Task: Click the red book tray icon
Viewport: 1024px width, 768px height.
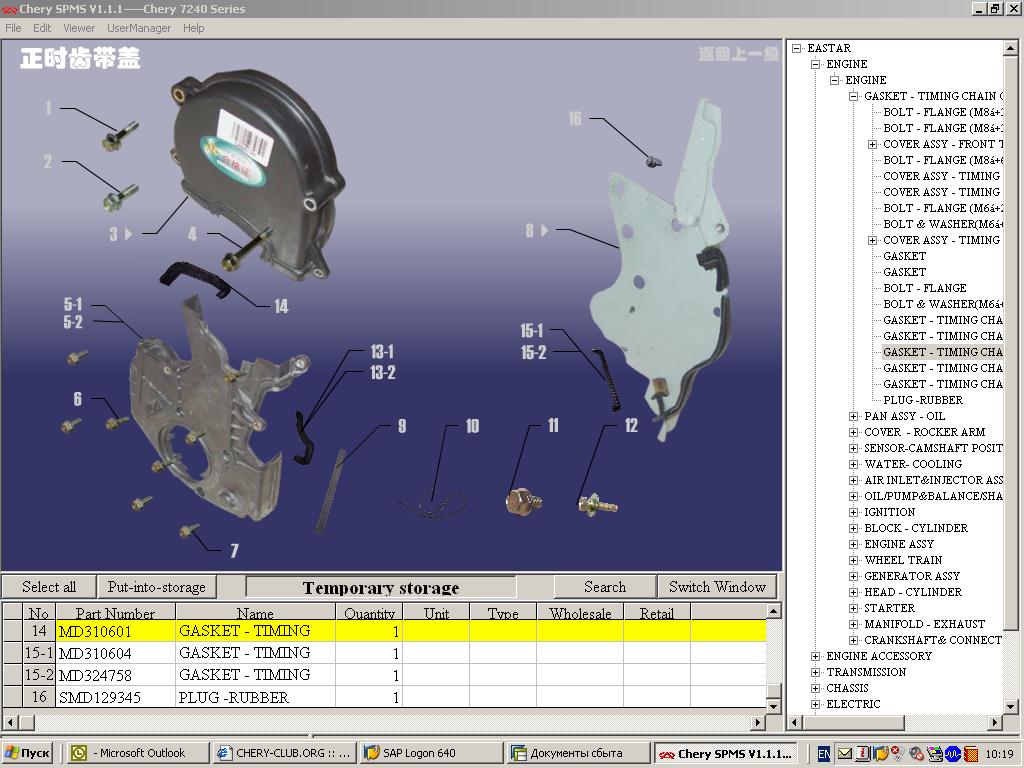Action: (970, 754)
